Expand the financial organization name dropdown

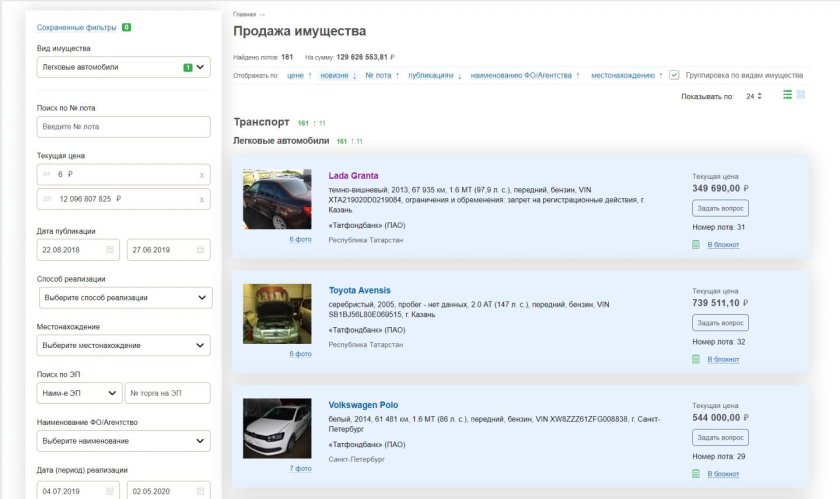[x=203, y=441]
